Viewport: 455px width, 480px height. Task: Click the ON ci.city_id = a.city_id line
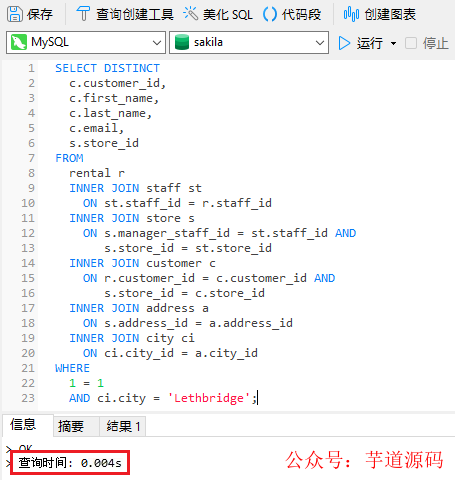pos(170,353)
